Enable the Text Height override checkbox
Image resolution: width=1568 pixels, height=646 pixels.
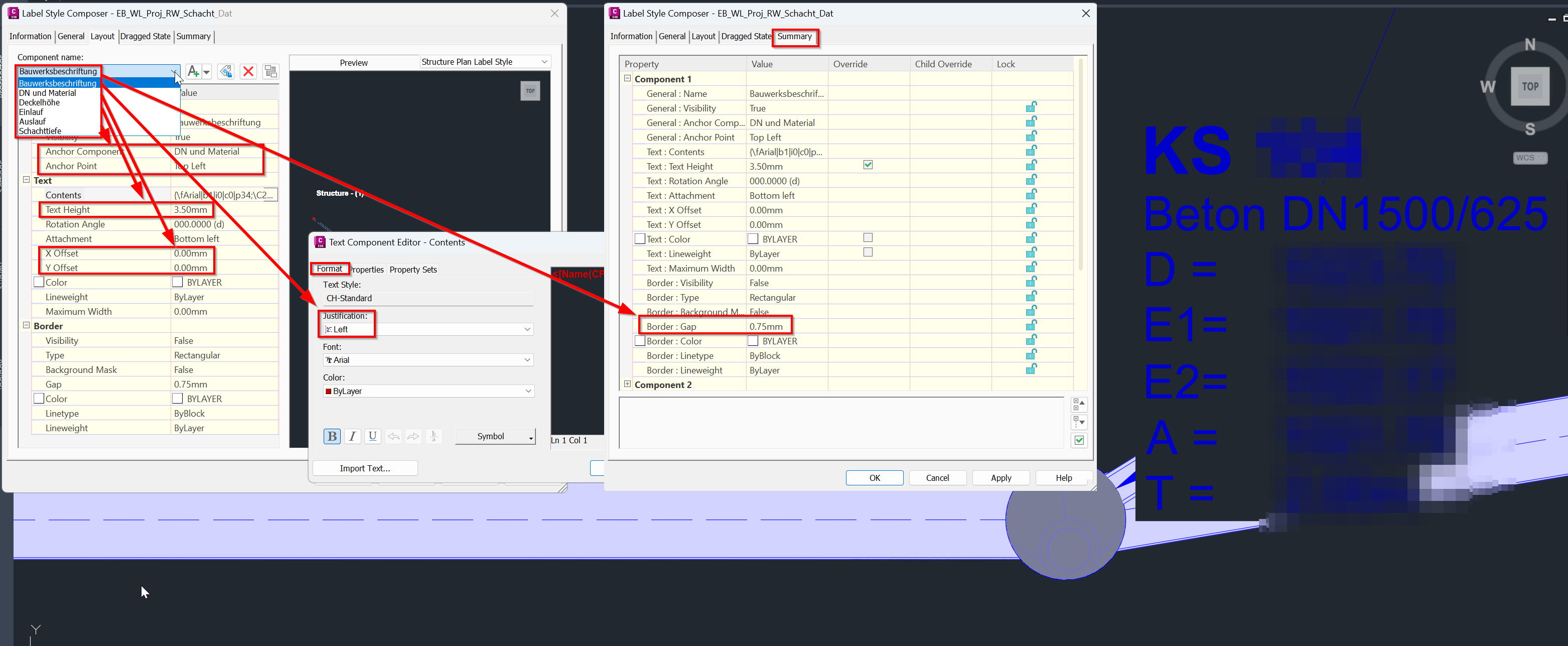click(x=868, y=165)
